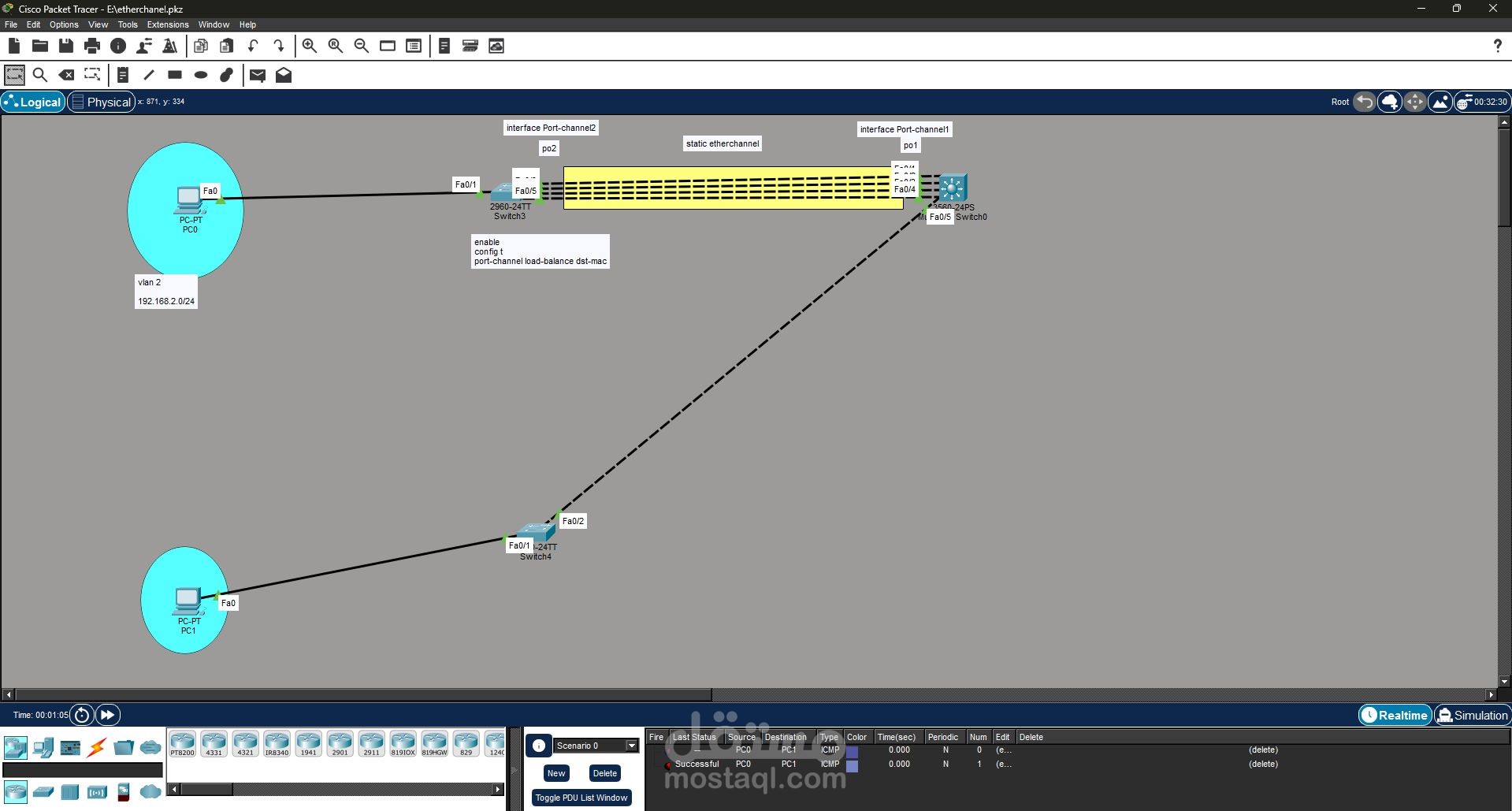Choose the Resize Shape tool

pos(92,75)
